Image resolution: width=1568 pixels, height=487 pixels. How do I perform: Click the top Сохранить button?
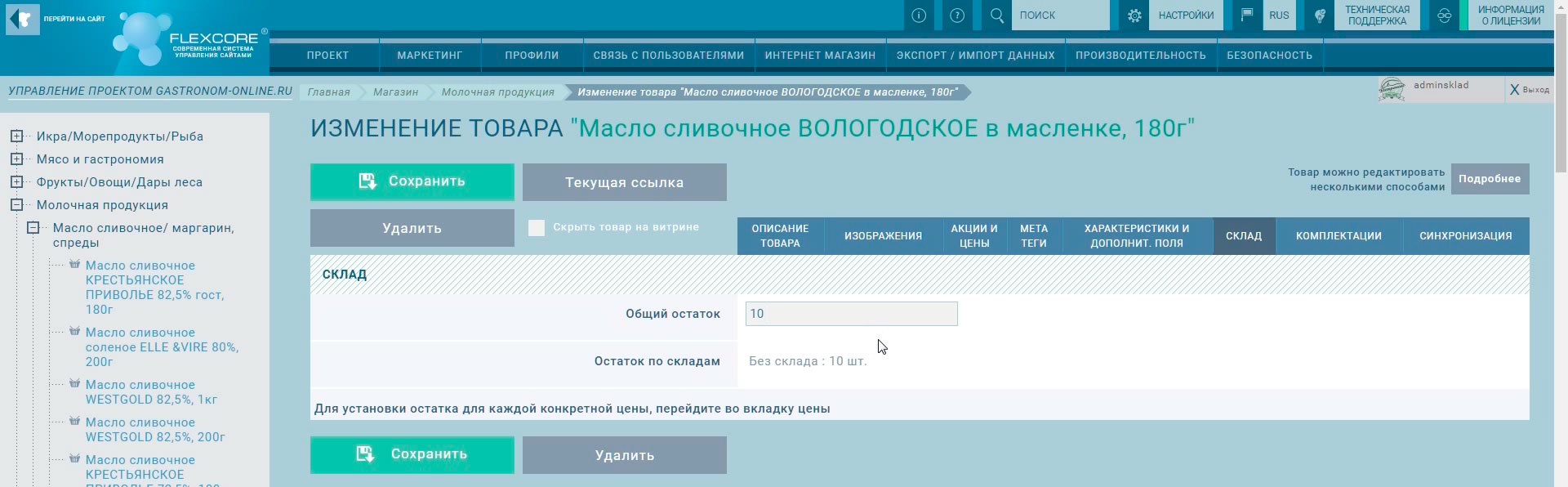tap(412, 181)
